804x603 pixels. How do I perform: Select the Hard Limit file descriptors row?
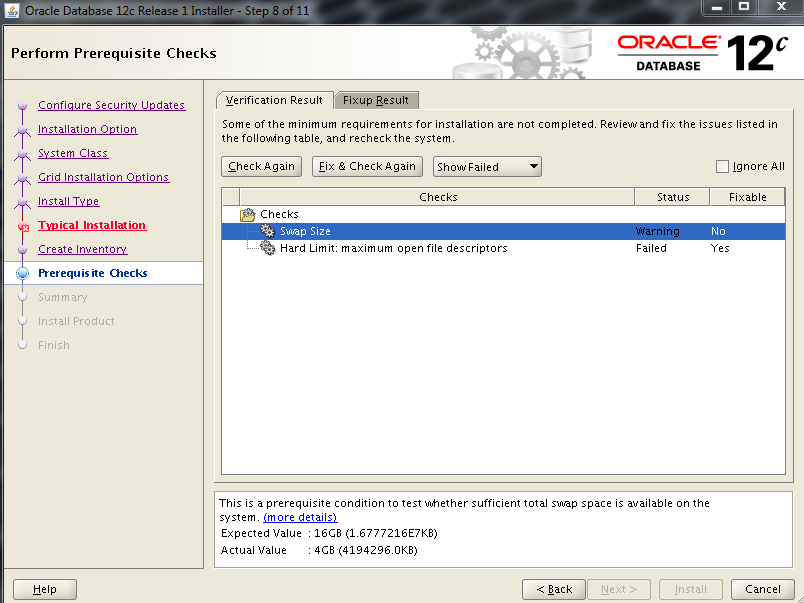click(x=393, y=248)
